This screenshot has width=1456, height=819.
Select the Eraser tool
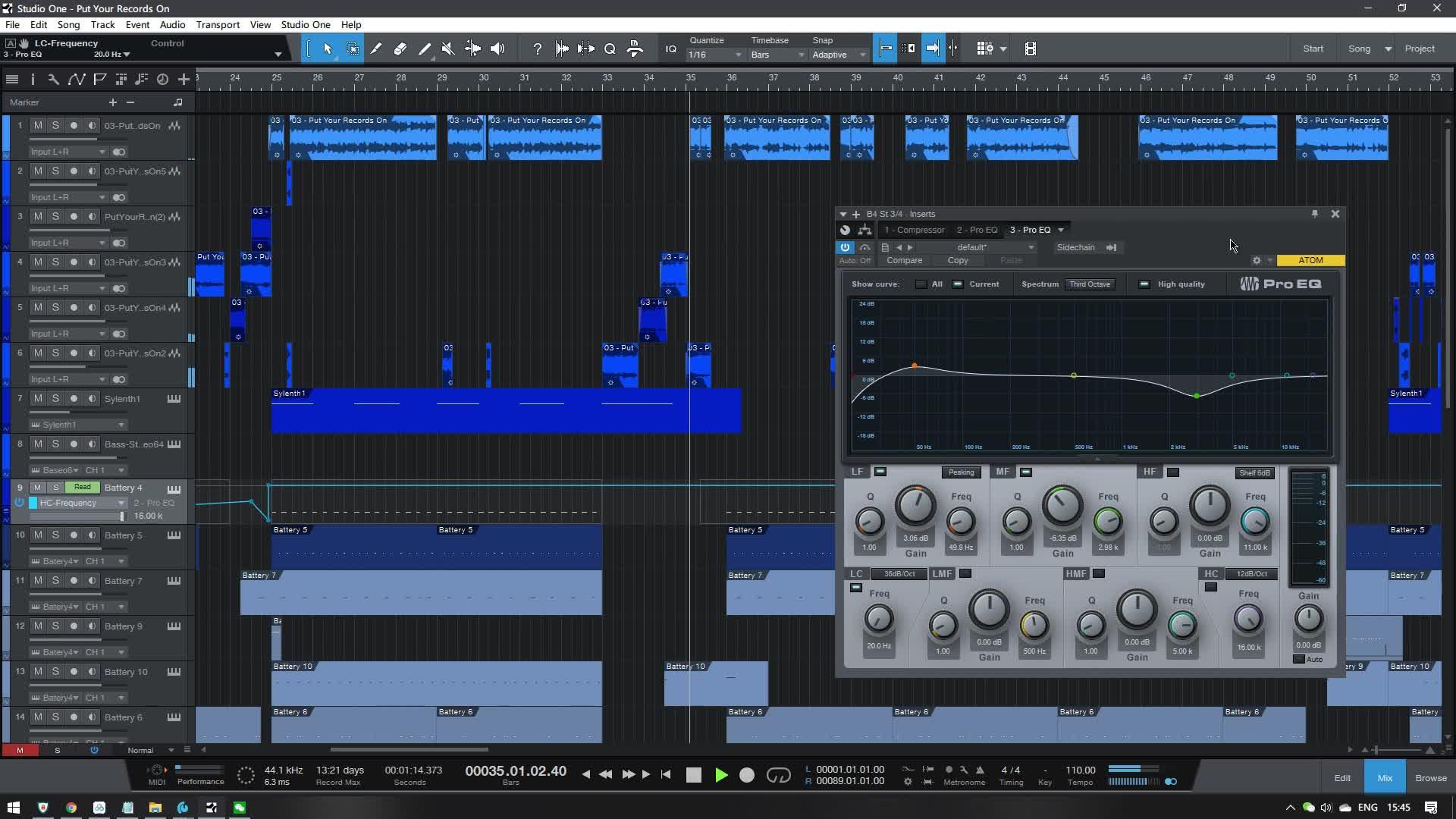click(x=400, y=49)
